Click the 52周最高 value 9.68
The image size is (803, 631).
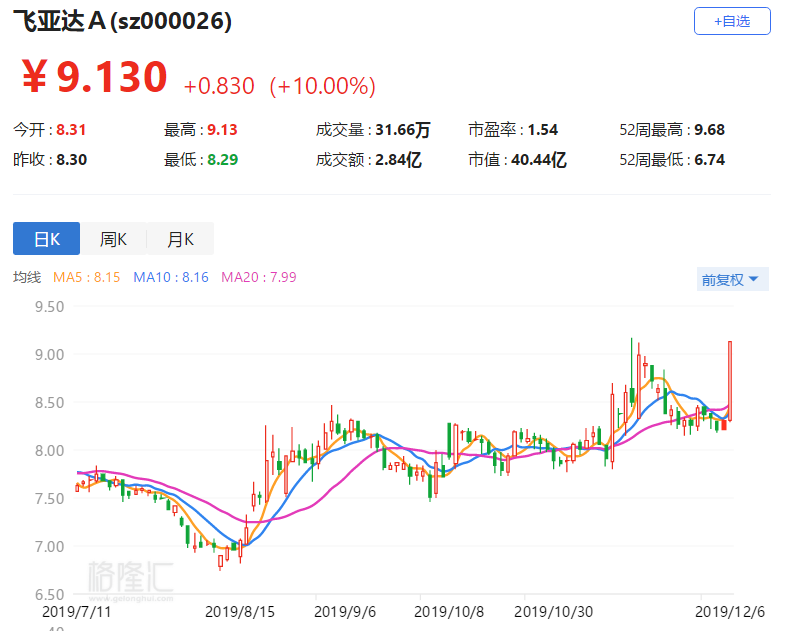[x=709, y=130]
